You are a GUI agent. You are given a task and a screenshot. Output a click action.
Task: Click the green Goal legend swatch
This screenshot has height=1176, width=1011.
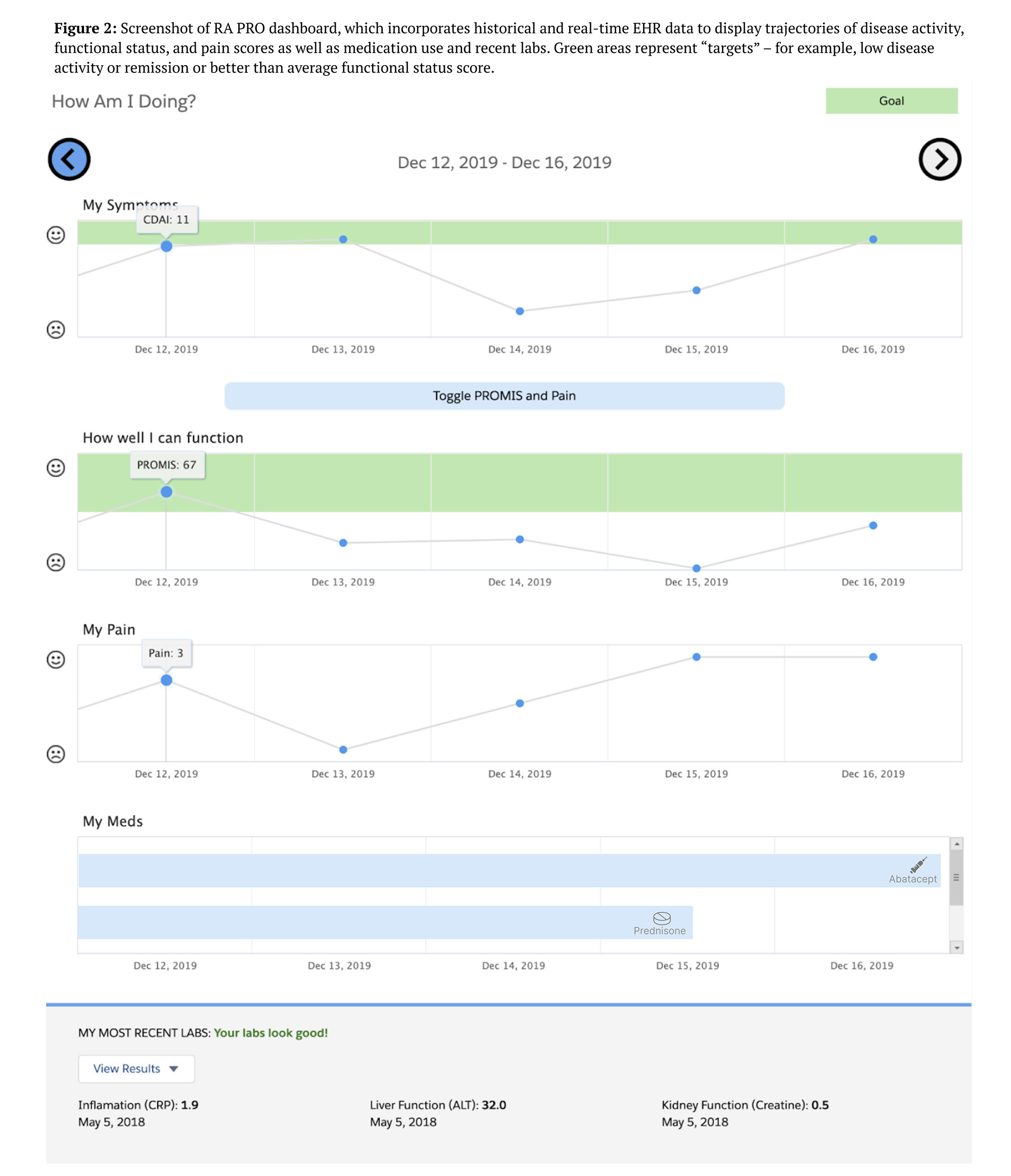click(891, 101)
